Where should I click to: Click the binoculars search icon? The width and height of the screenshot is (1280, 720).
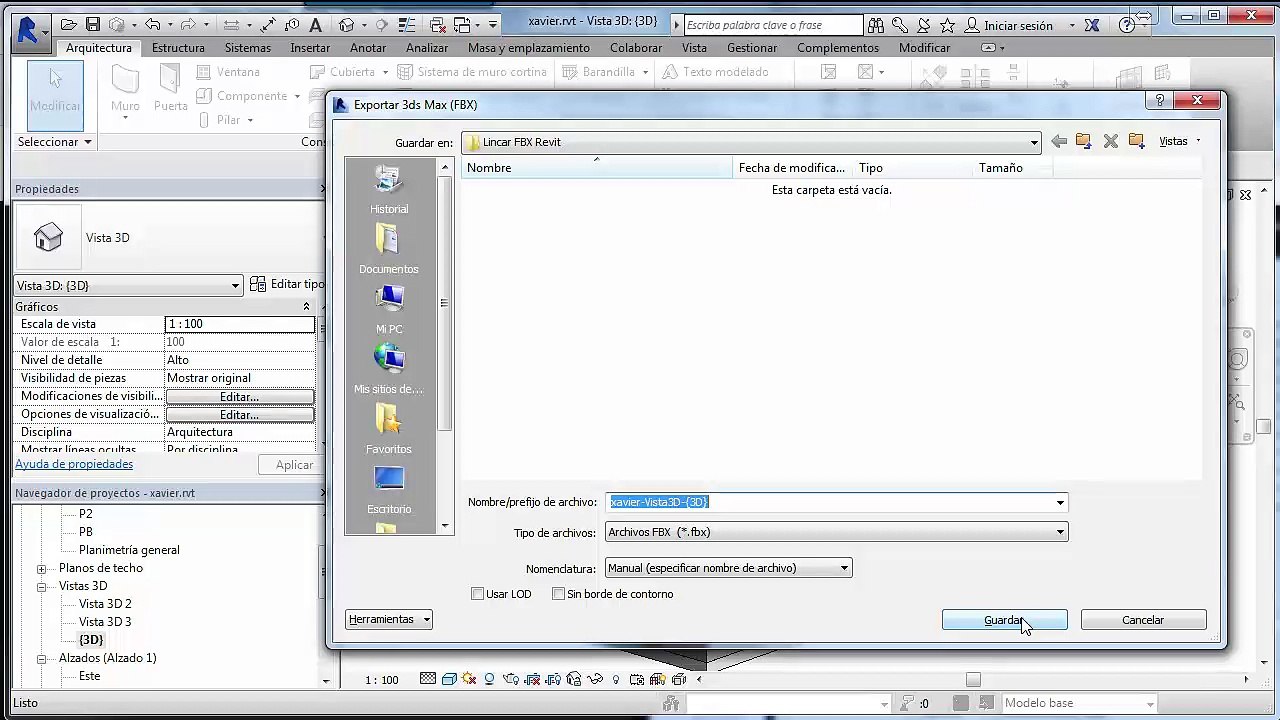[x=876, y=25]
